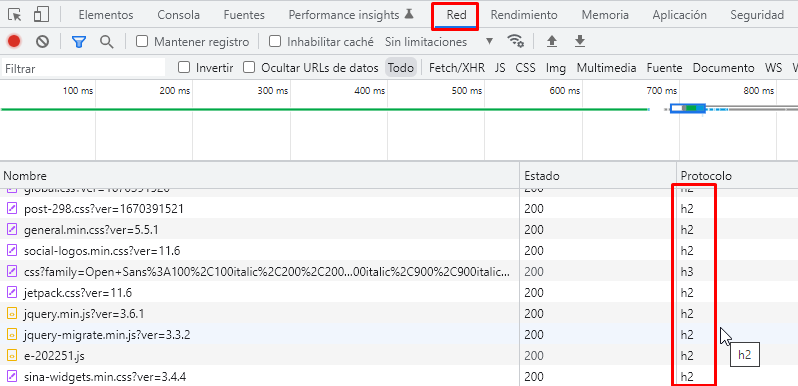Image resolution: width=798 pixels, height=386 pixels.
Task: Stop recording network log with red button
Action: tap(14, 41)
